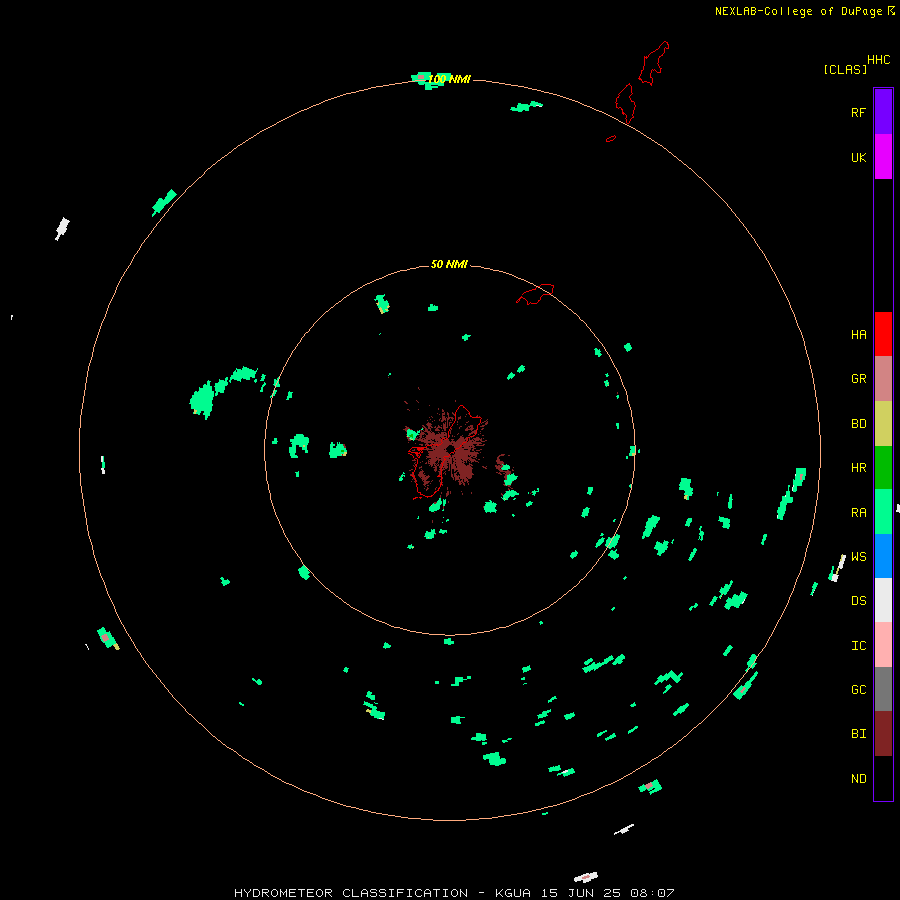Click the GC legend label
The width and height of the screenshot is (900, 900).
point(858,689)
